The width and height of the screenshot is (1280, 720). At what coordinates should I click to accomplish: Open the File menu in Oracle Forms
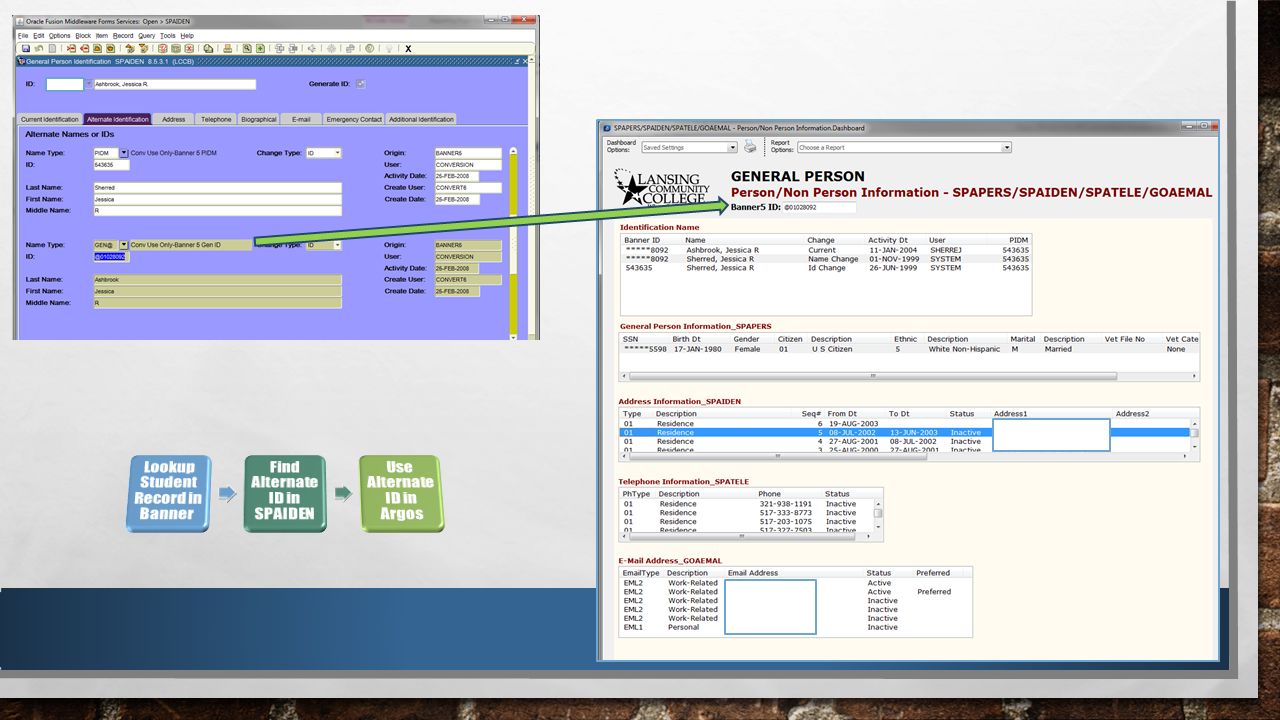click(23, 35)
